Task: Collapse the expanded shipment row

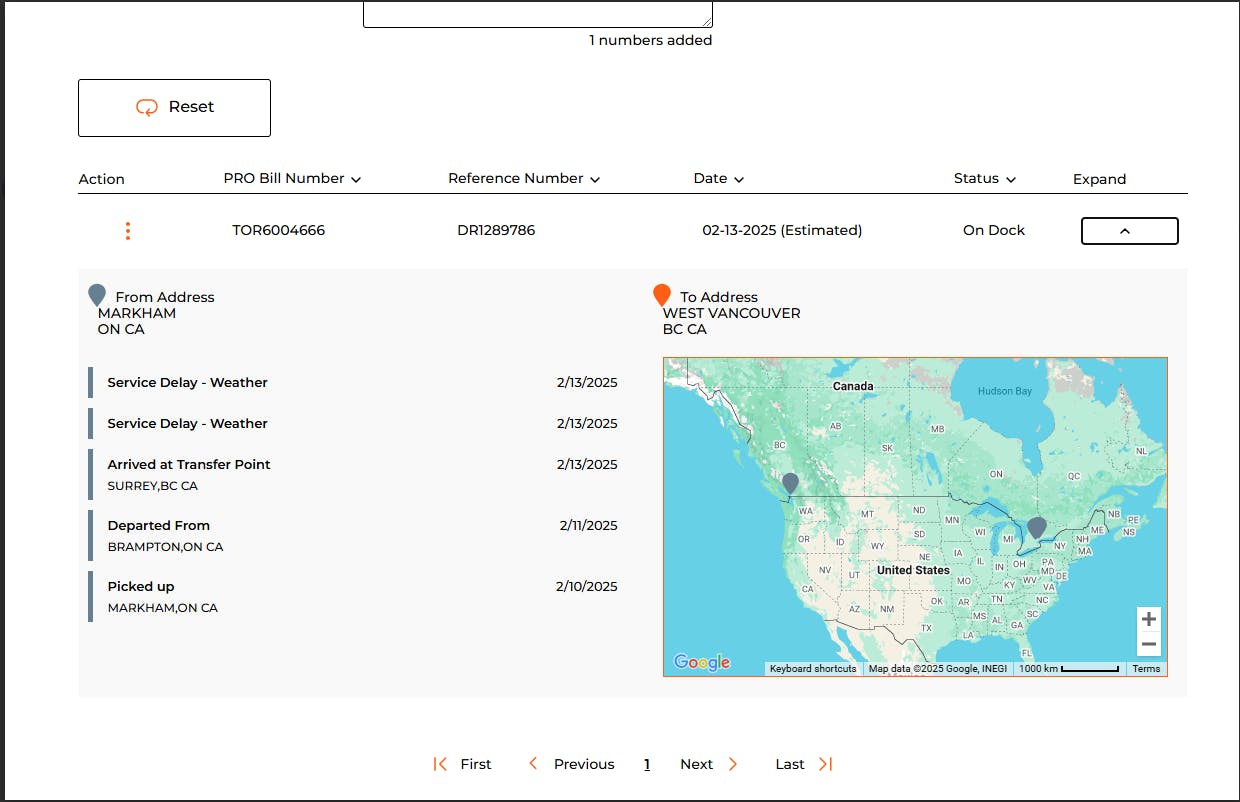Action: (1129, 231)
